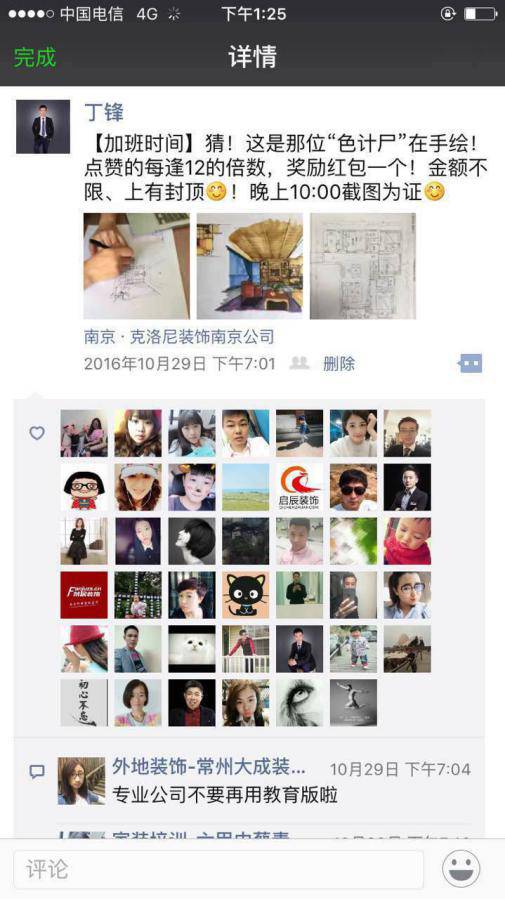Tap the 启辰装饰 logo avatar in likes
Image resolution: width=505 pixels, height=899 pixels.
click(299, 487)
